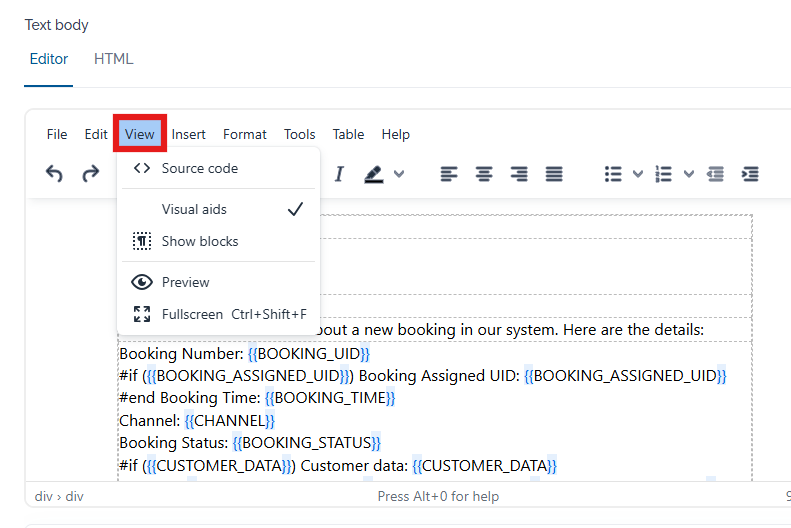Screen dimensions: 791x528
Task: Expand the bullet list style options
Action: click(x=638, y=174)
